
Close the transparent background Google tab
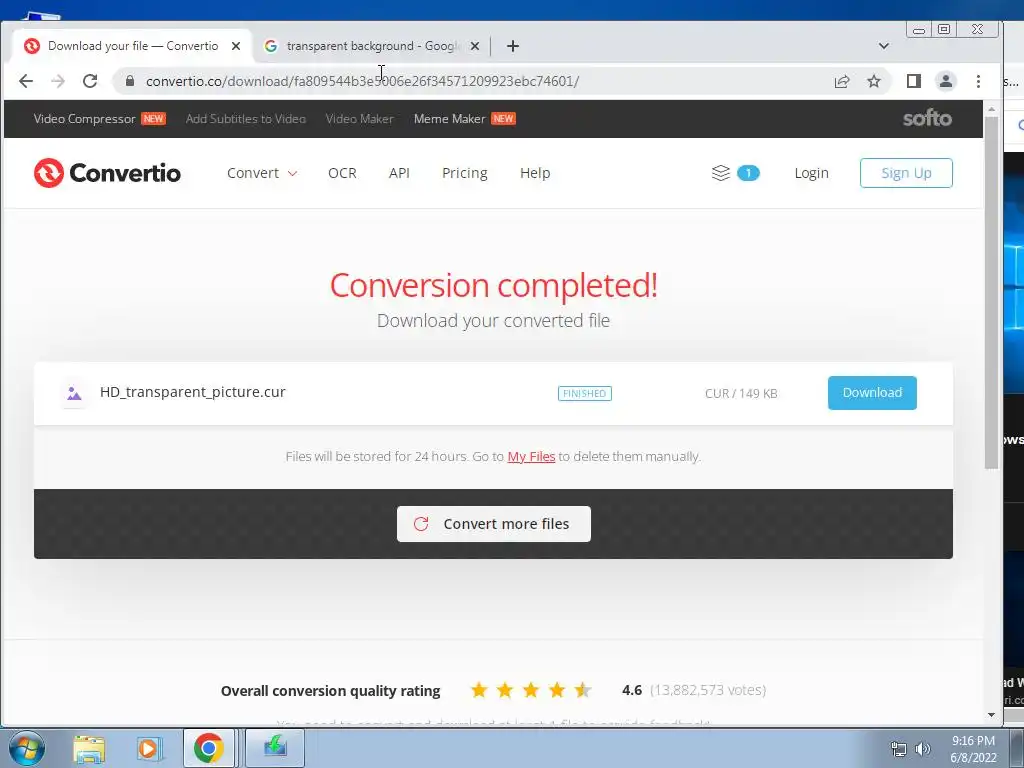(x=475, y=46)
